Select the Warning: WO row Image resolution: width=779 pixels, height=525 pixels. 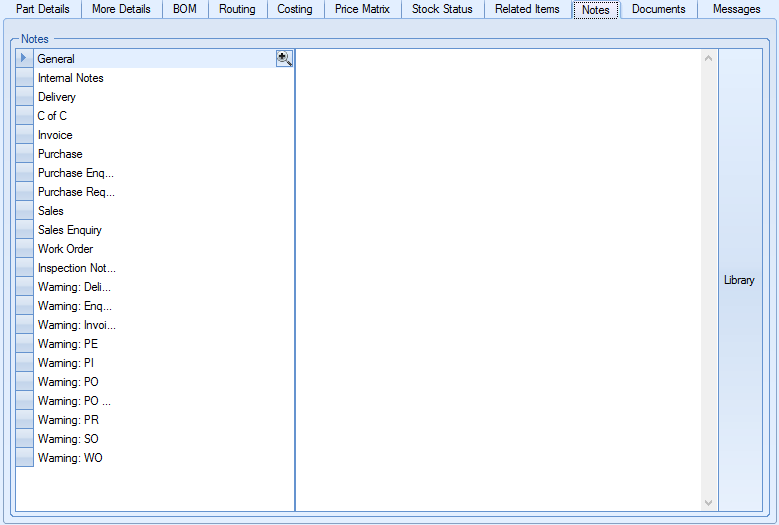(x=70, y=458)
